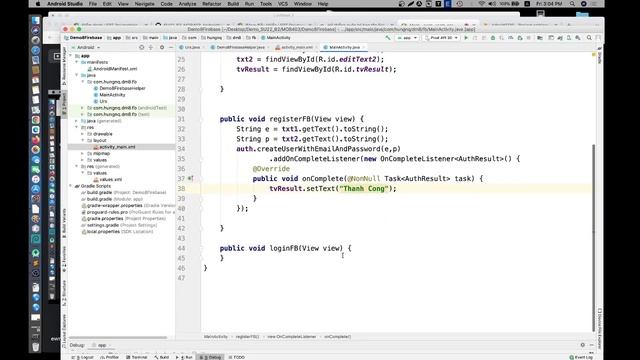
Task: Open the Profiler tool window button
Action: pyautogui.click(x=109, y=357)
